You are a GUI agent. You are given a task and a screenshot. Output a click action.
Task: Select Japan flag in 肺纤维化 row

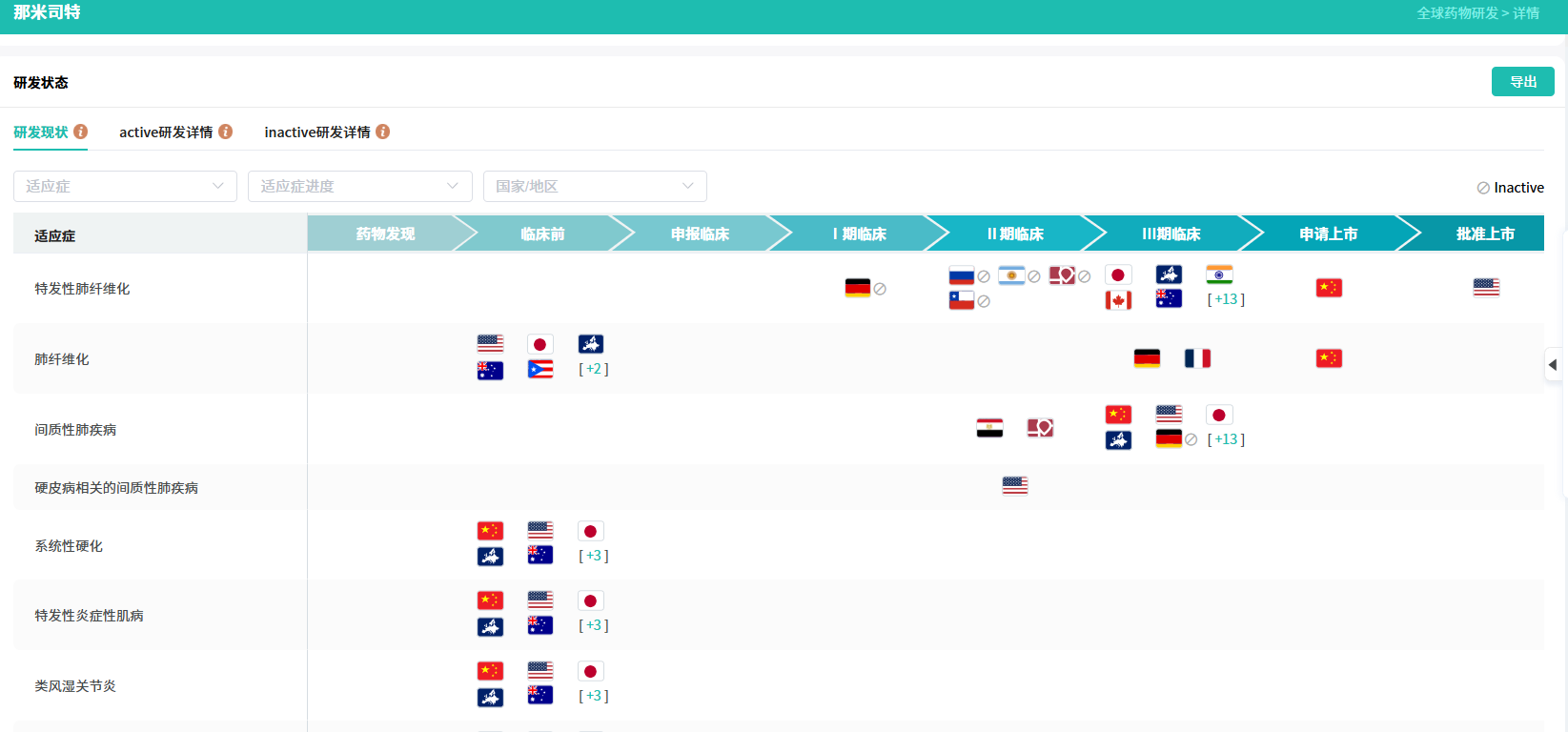(x=540, y=344)
